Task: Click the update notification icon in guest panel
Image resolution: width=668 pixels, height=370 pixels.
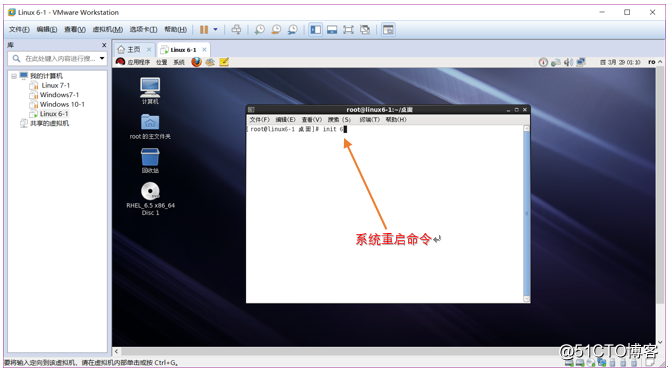Action: click(543, 63)
